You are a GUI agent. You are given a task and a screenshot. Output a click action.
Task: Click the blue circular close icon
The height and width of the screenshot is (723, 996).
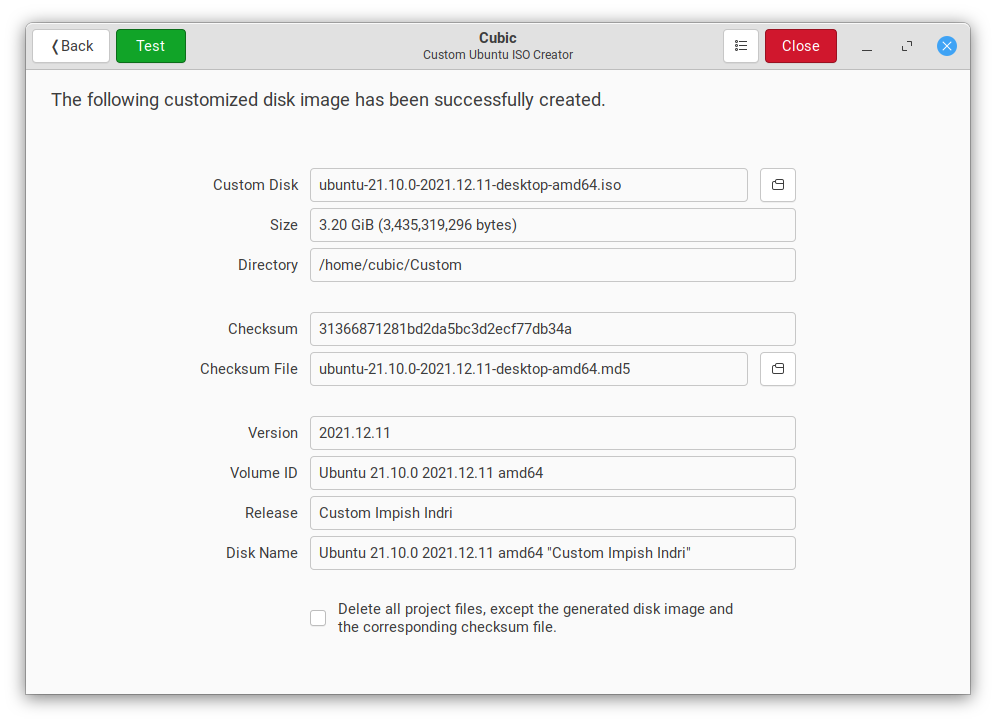tap(946, 46)
